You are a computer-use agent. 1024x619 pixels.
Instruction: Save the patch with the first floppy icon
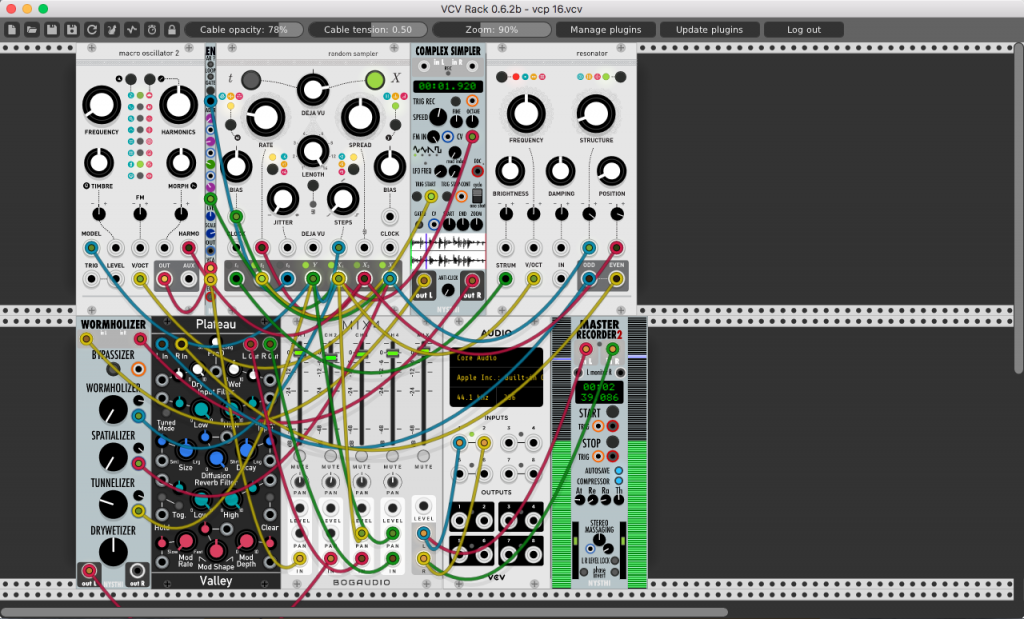pyautogui.click(x=52, y=29)
